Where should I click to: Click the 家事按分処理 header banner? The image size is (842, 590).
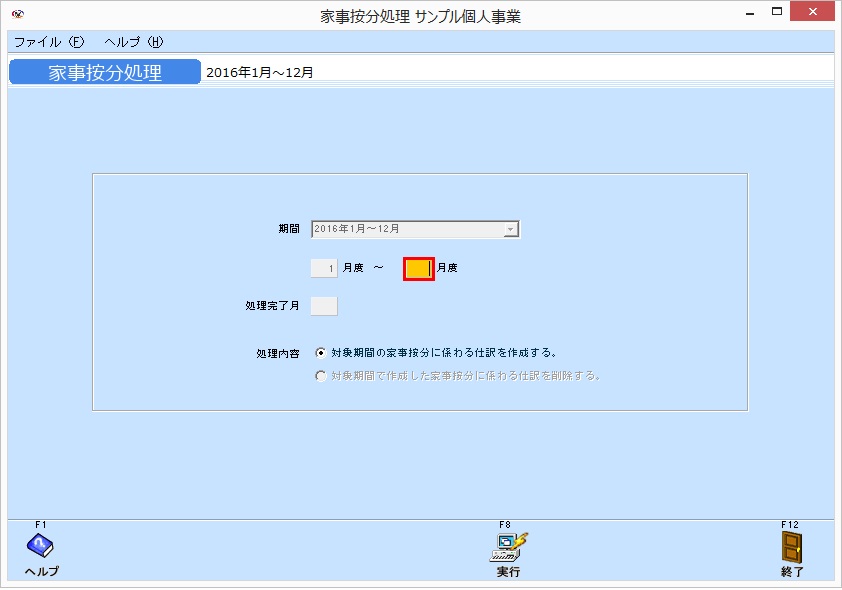point(104,71)
